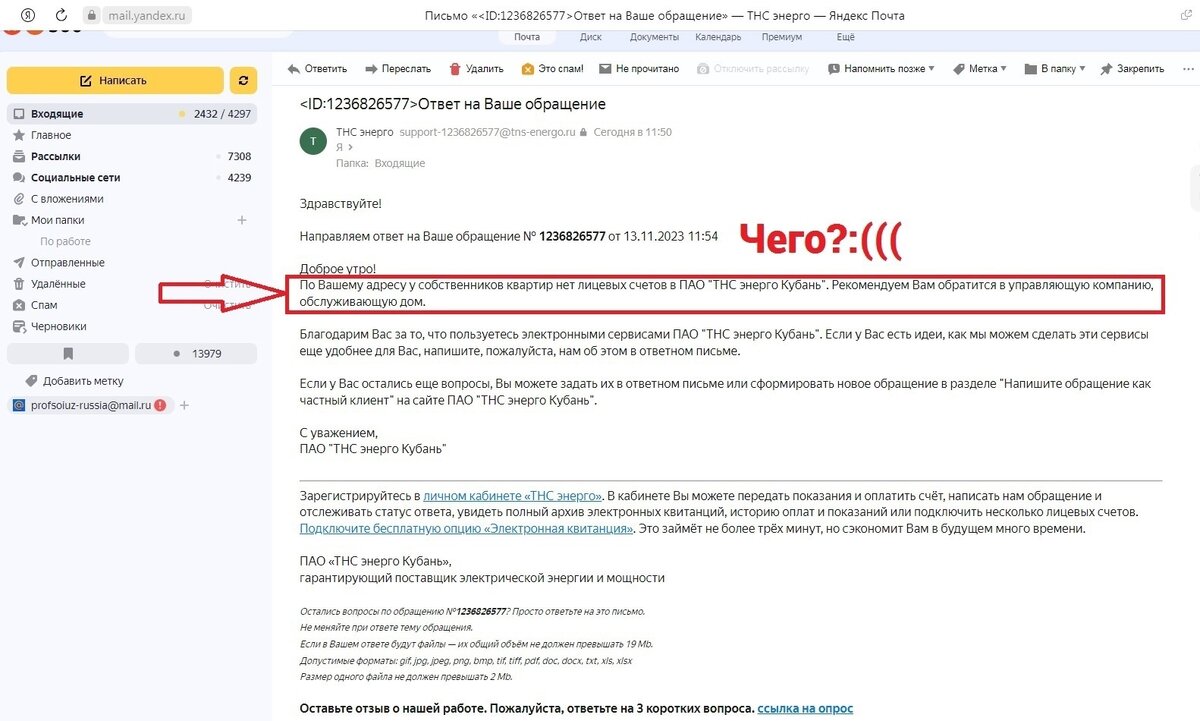This screenshot has width=1200, height=721.
Task: Click the Входящие folder label under sender
Action: pos(400,162)
